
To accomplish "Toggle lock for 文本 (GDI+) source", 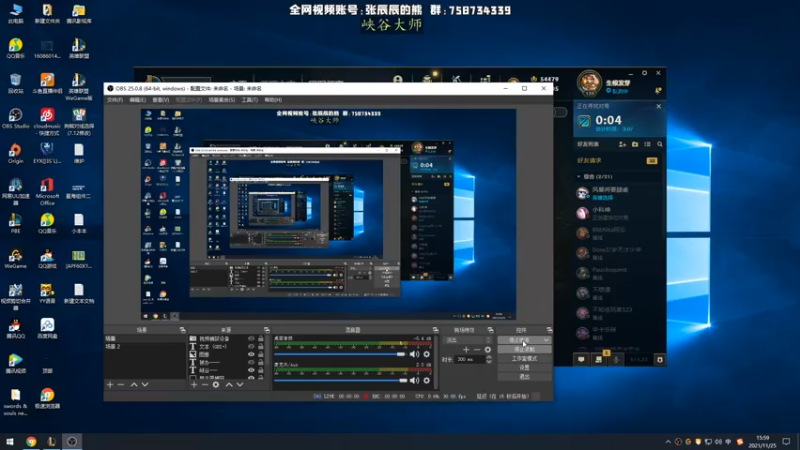I will pos(261,346).
